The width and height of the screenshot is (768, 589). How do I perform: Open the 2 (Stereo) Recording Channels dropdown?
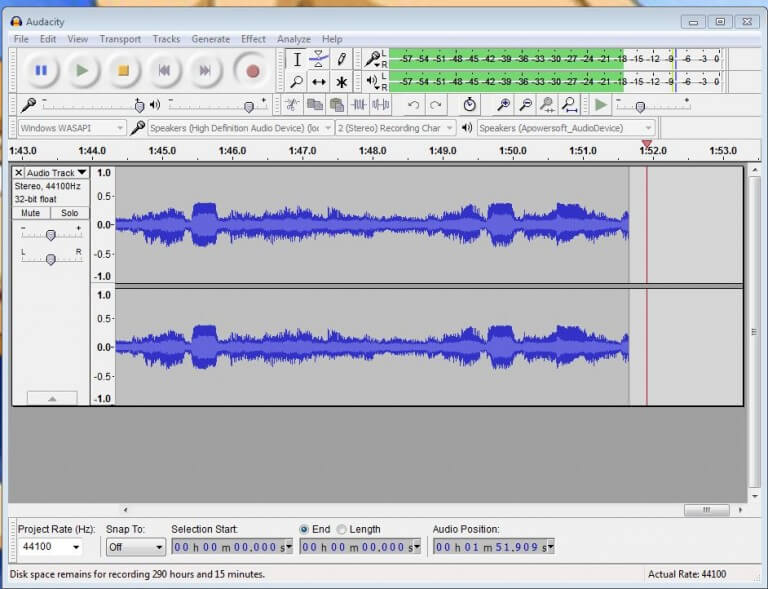(x=395, y=128)
